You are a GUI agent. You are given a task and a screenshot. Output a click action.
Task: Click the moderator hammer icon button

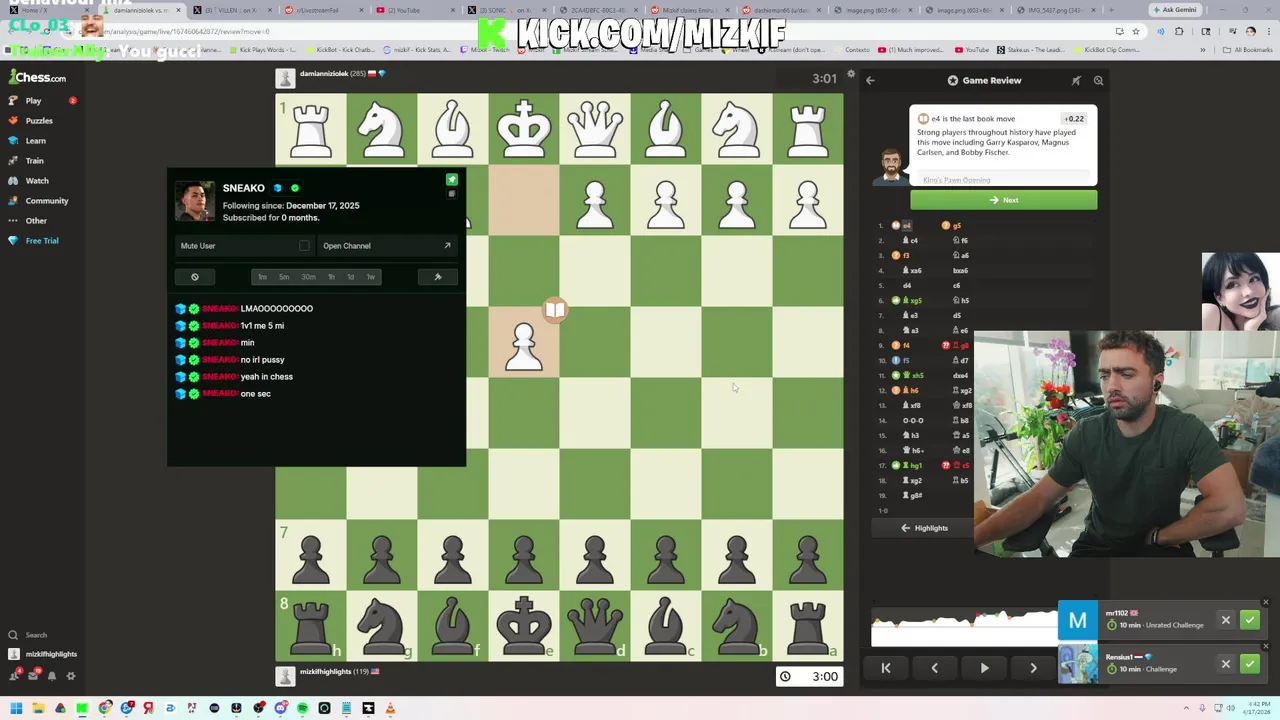(x=437, y=277)
